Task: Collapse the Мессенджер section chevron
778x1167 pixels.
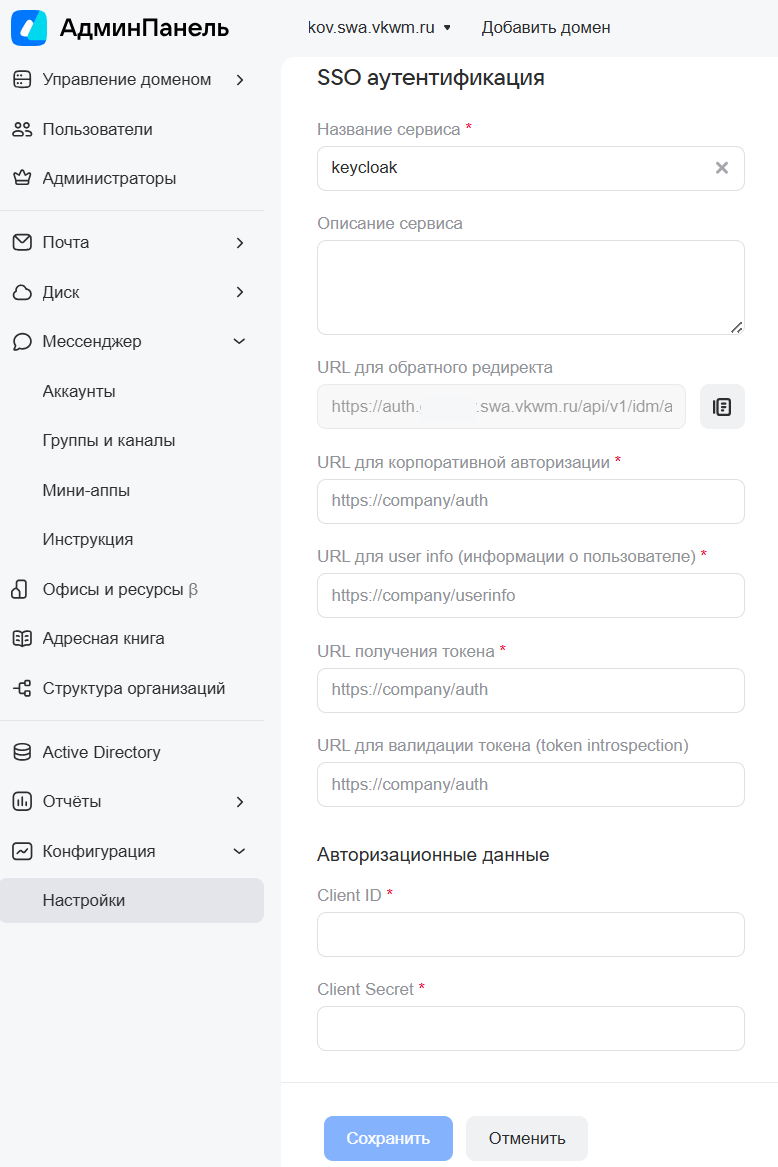Action: [x=240, y=342]
